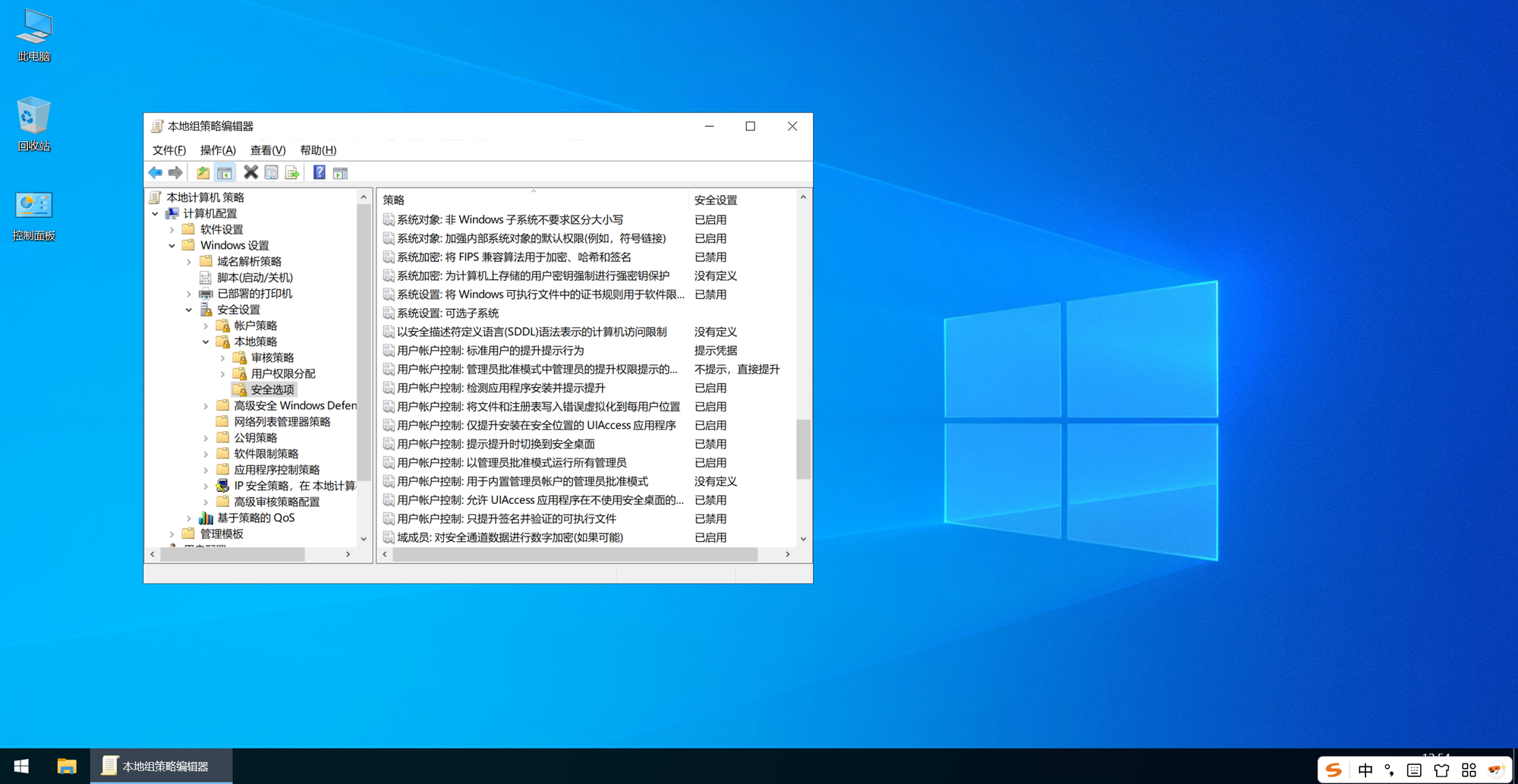Open the Sogou soft keyboard icon
The width and height of the screenshot is (1518, 784).
[x=1414, y=770]
